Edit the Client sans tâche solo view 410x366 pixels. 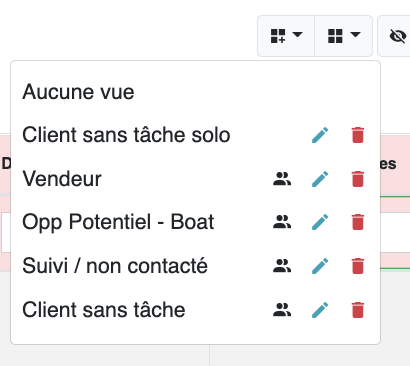320,135
